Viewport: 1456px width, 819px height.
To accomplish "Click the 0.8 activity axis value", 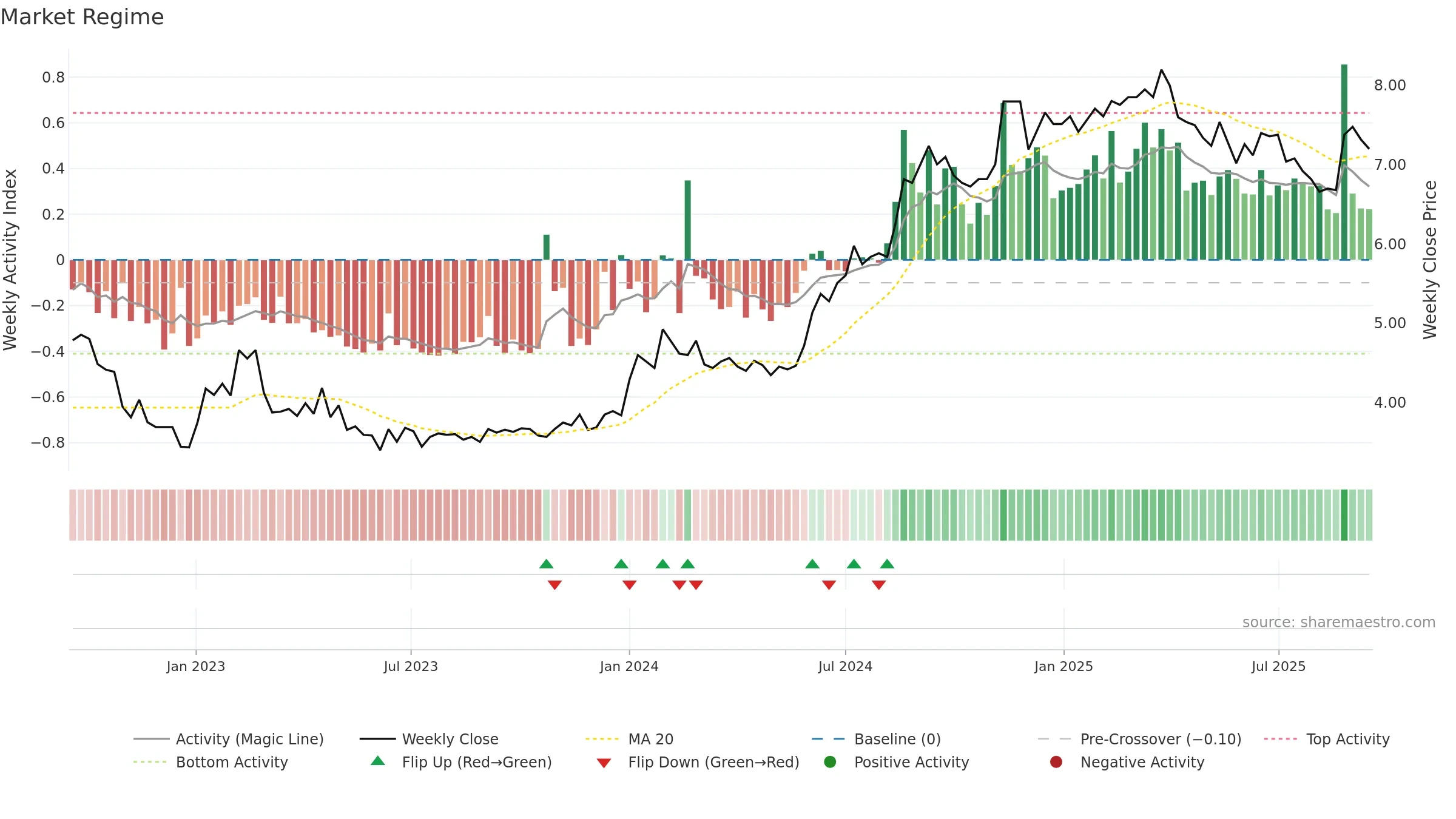I will (x=53, y=77).
